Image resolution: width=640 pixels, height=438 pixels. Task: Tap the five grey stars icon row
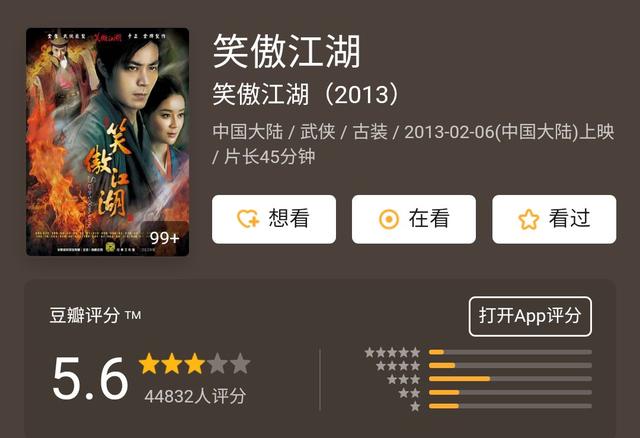tap(392, 352)
